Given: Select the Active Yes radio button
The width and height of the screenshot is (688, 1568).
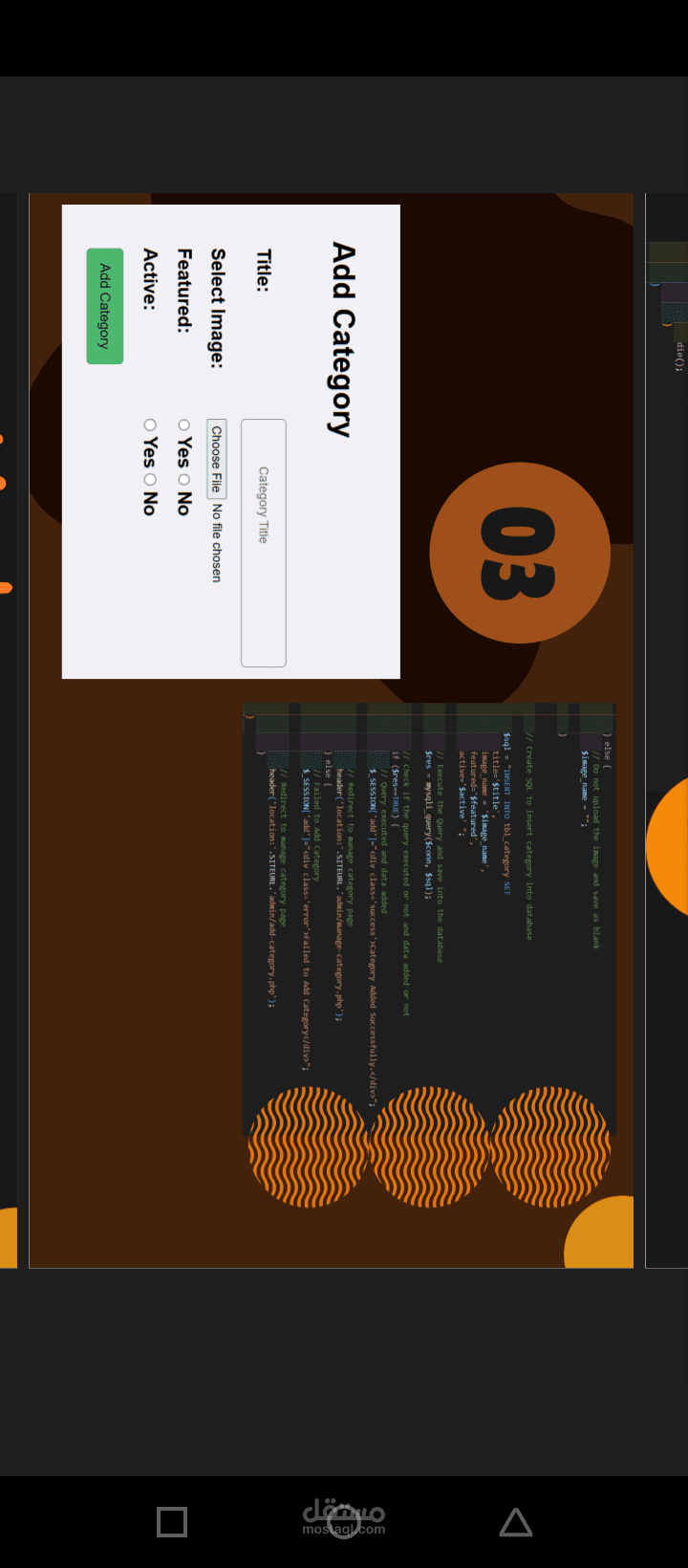Looking at the screenshot, I should [x=150, y=425].
